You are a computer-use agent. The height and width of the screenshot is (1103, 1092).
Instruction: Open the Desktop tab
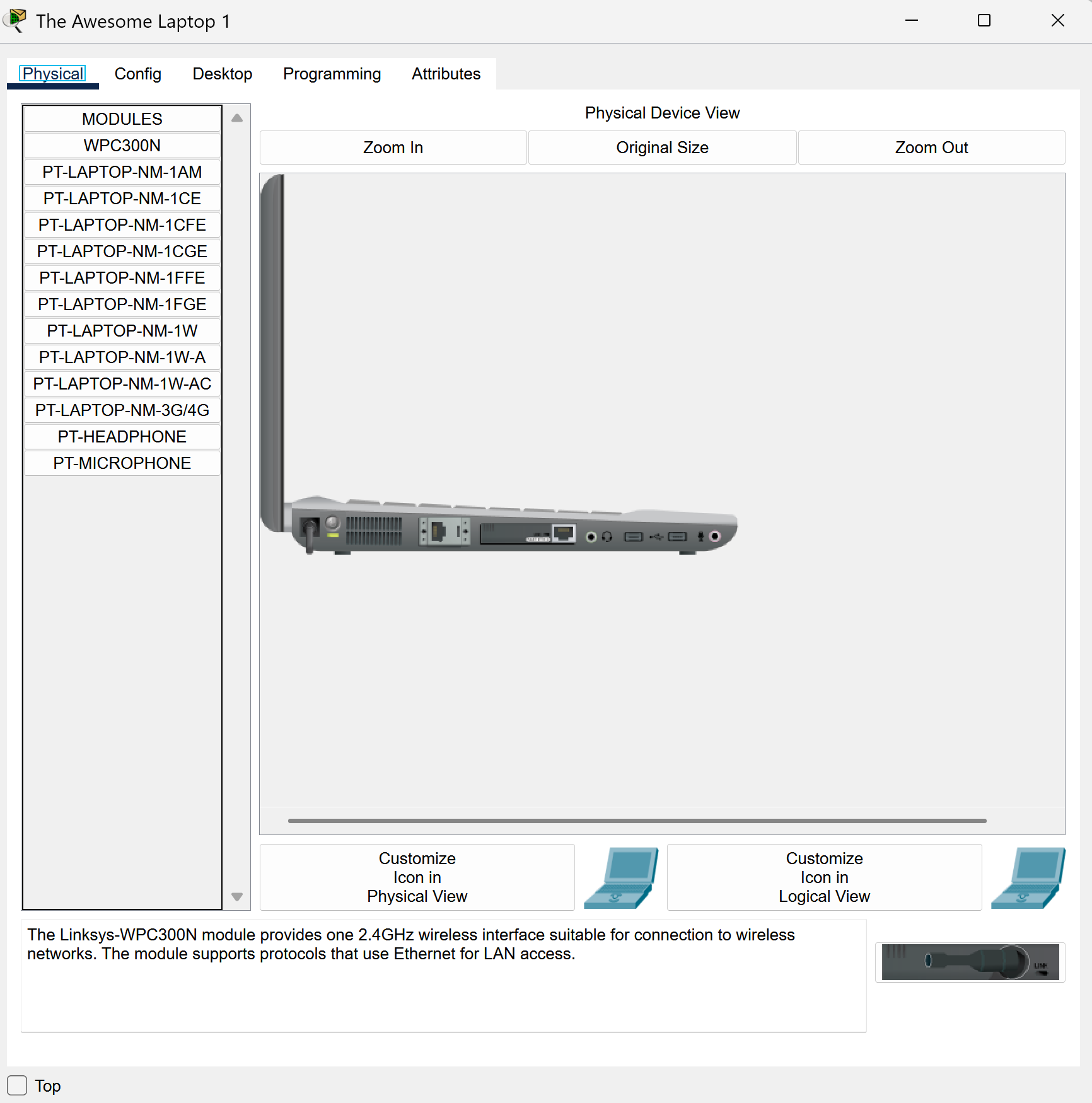(223, 74)
